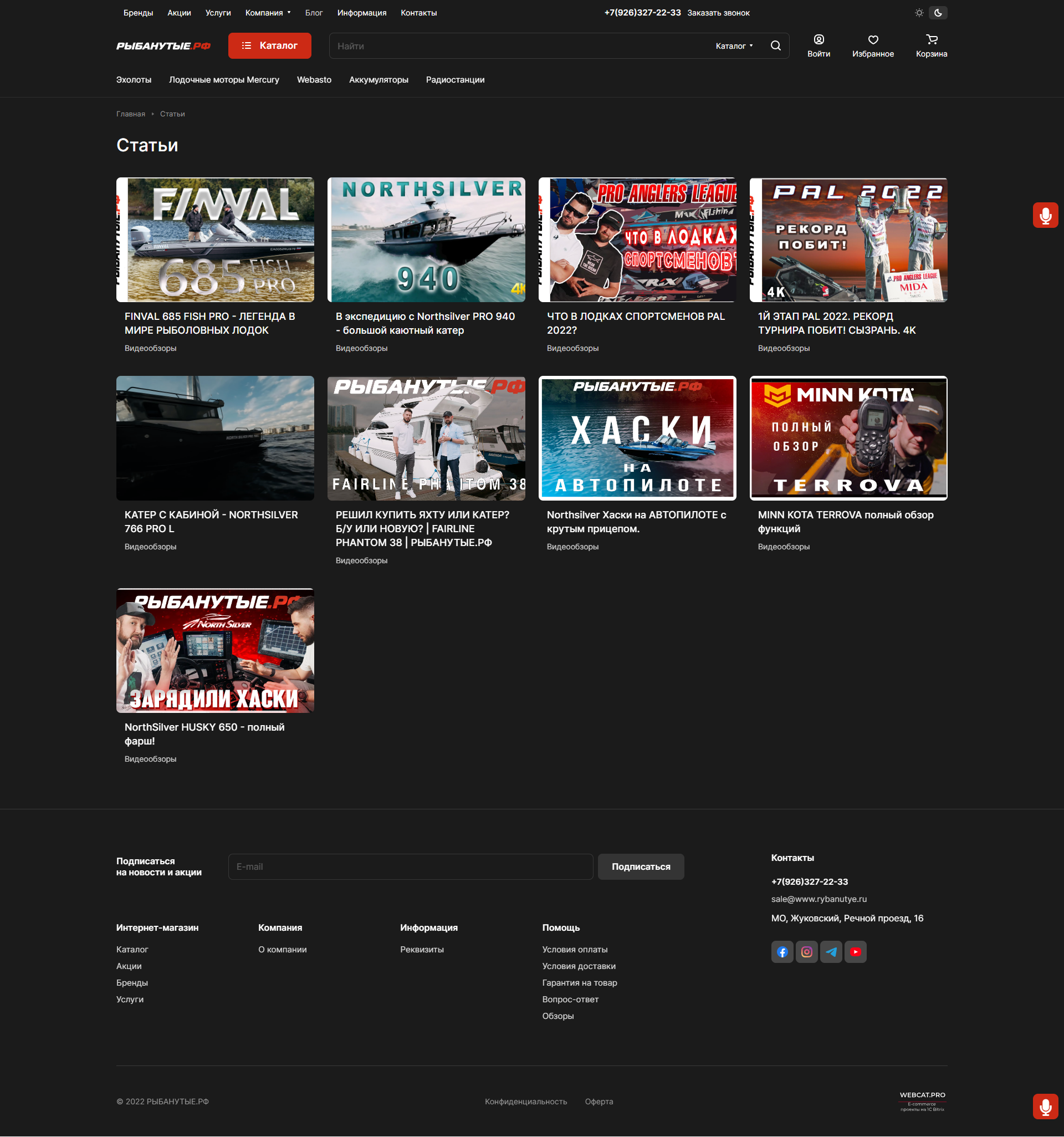This screenshot has width=1064, height=1137.
Task: Open footer Оферта link
Action: (x=598, y=1102)
